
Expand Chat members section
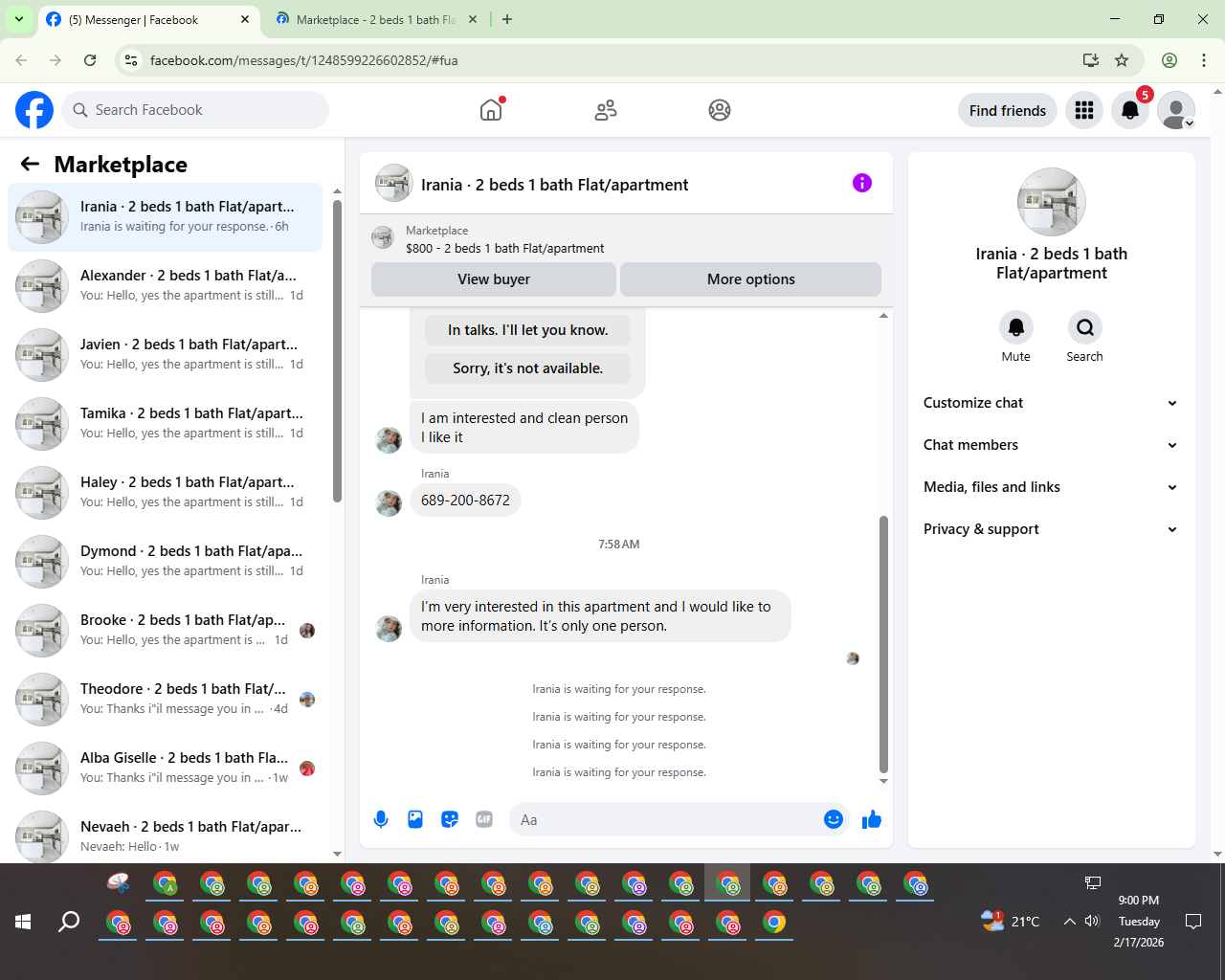(x=1051, y=445)
